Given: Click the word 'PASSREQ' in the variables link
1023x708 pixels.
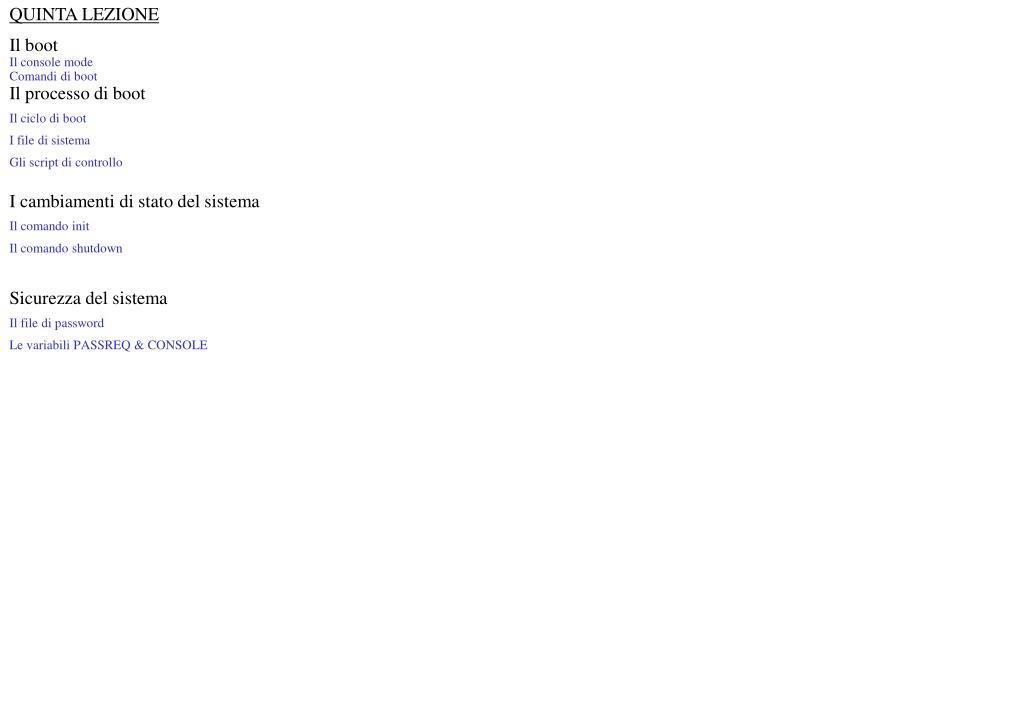Looking at the screenshot, I should 102,345.
